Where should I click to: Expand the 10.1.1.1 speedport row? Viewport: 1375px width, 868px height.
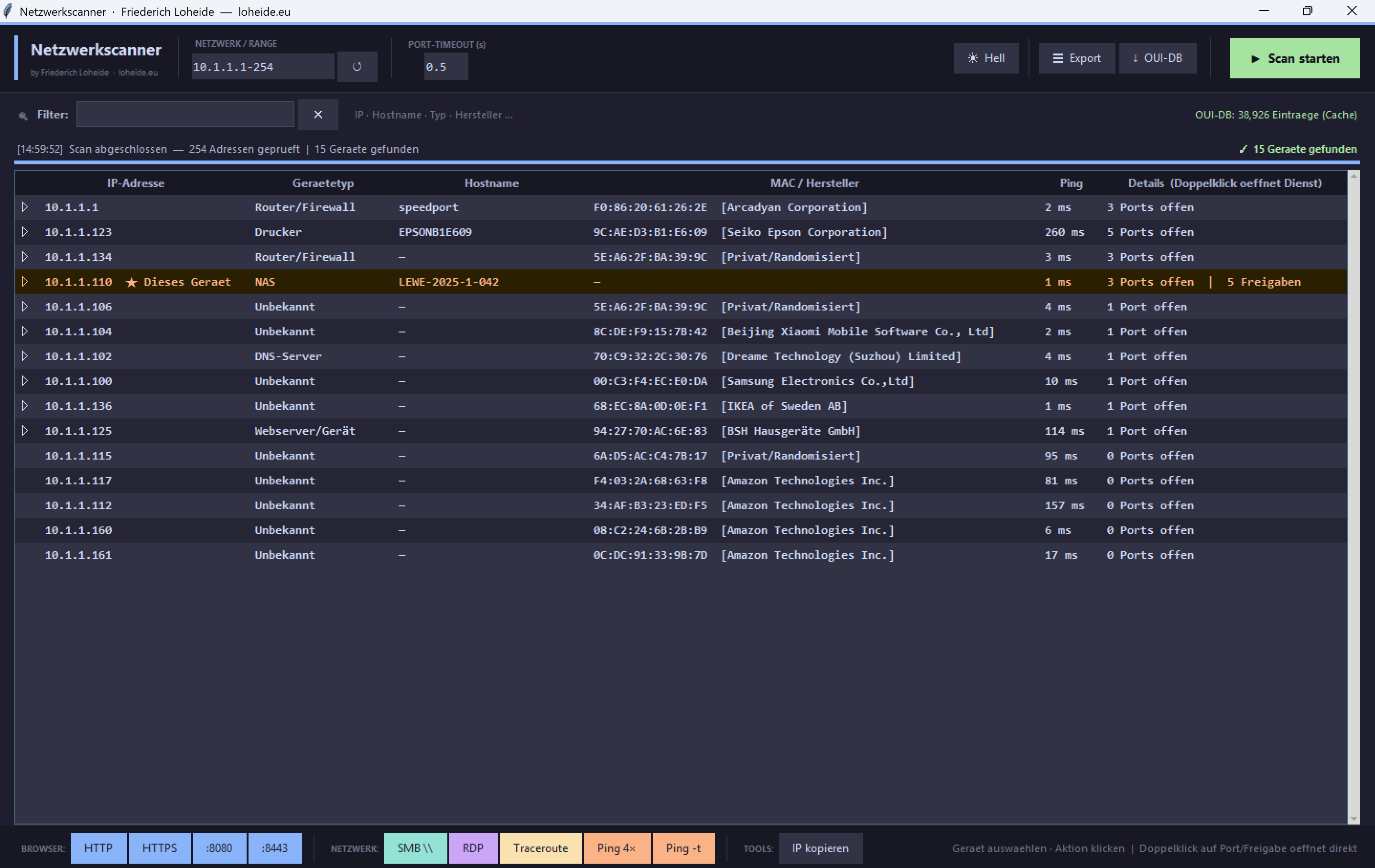pos(24,207)
